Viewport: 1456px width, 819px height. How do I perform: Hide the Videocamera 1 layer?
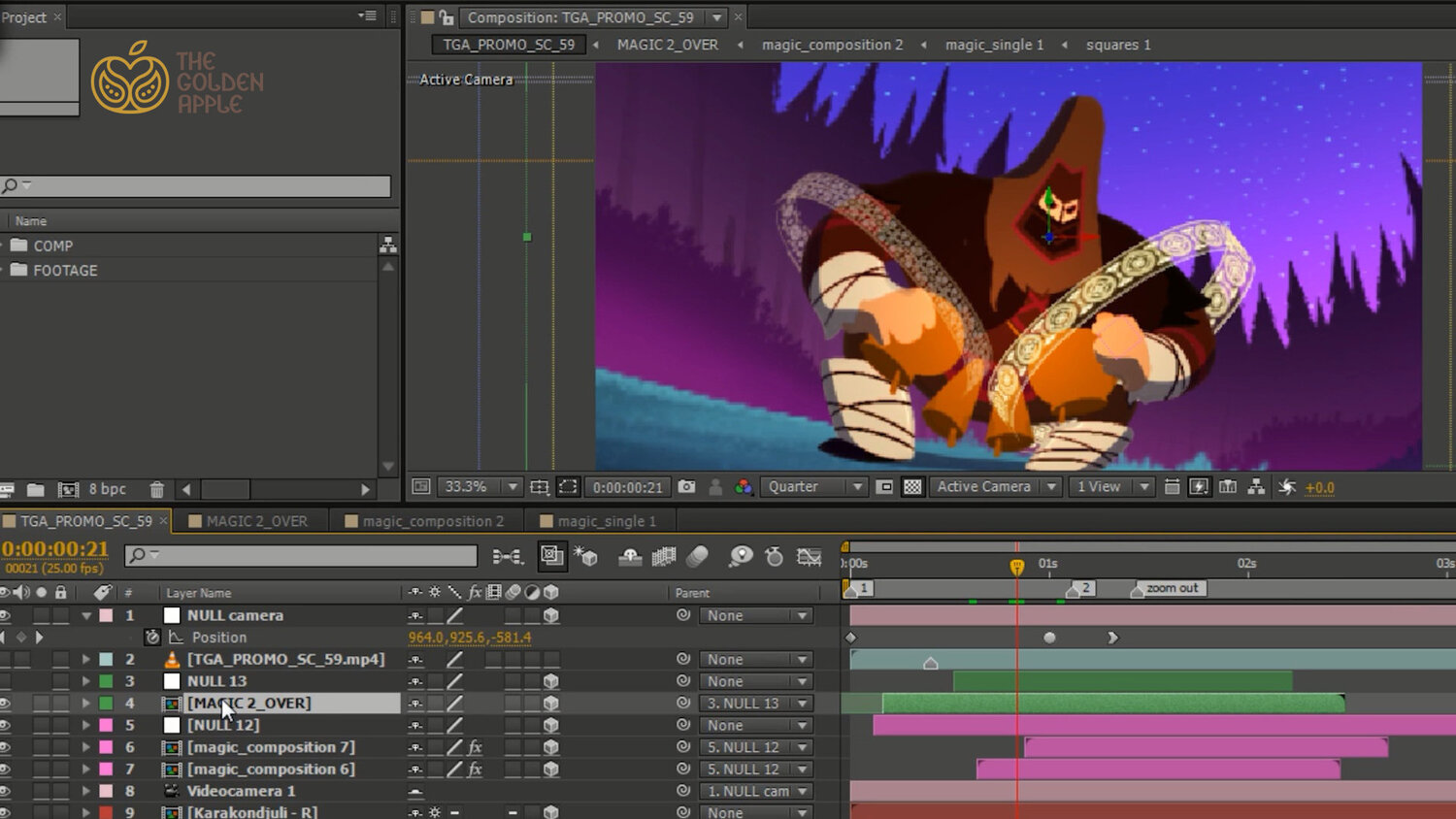click(x=6, y=791)
